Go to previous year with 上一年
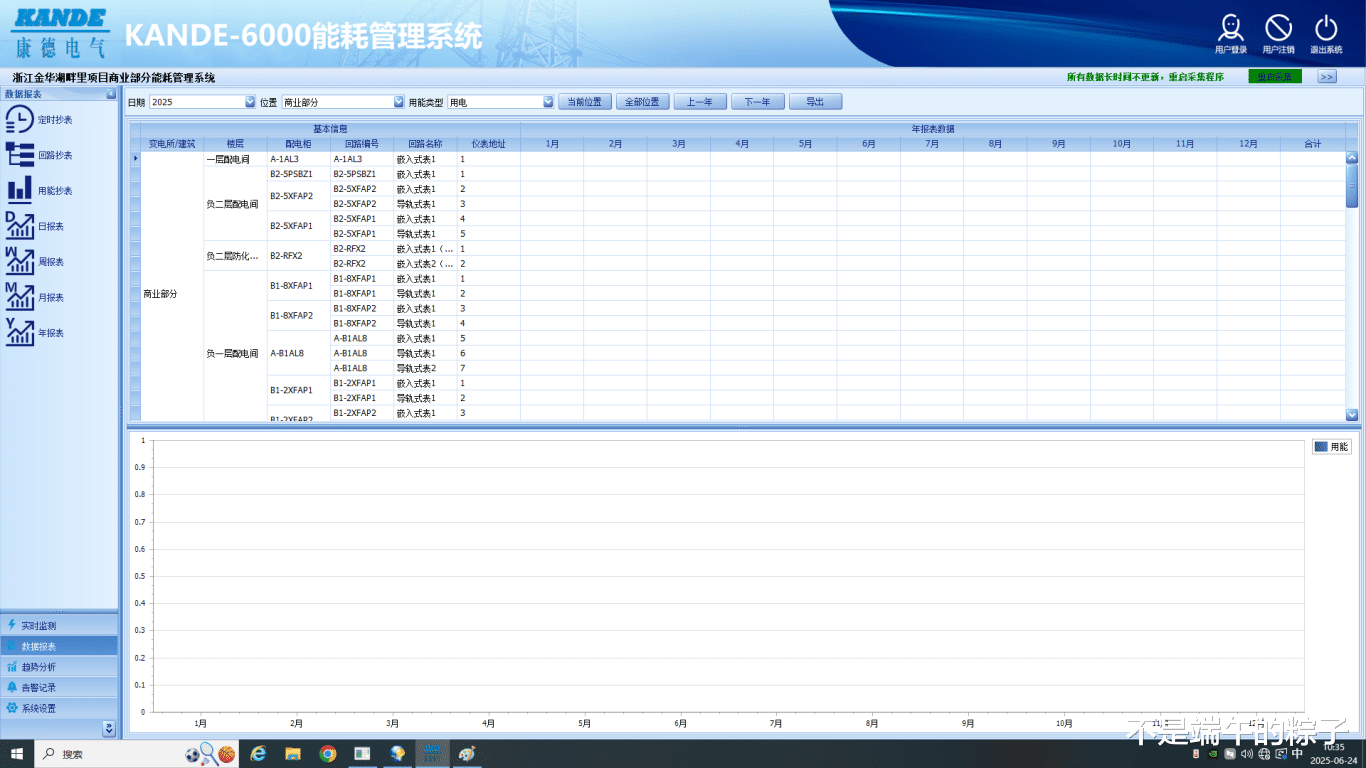The height and width of the screenshot is (768, 1366). point(700,102)
